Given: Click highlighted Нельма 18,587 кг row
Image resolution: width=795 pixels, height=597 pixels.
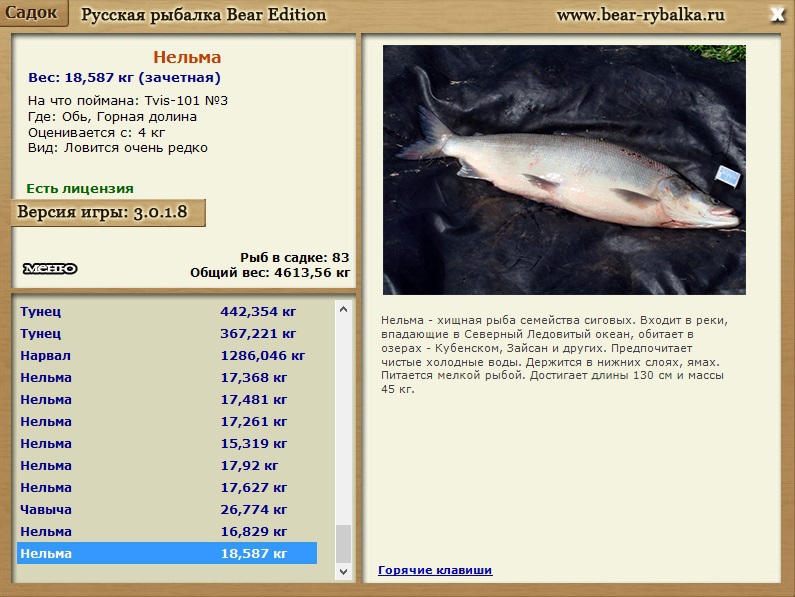Looking at the screenshot, I should [x=166, y=553].
